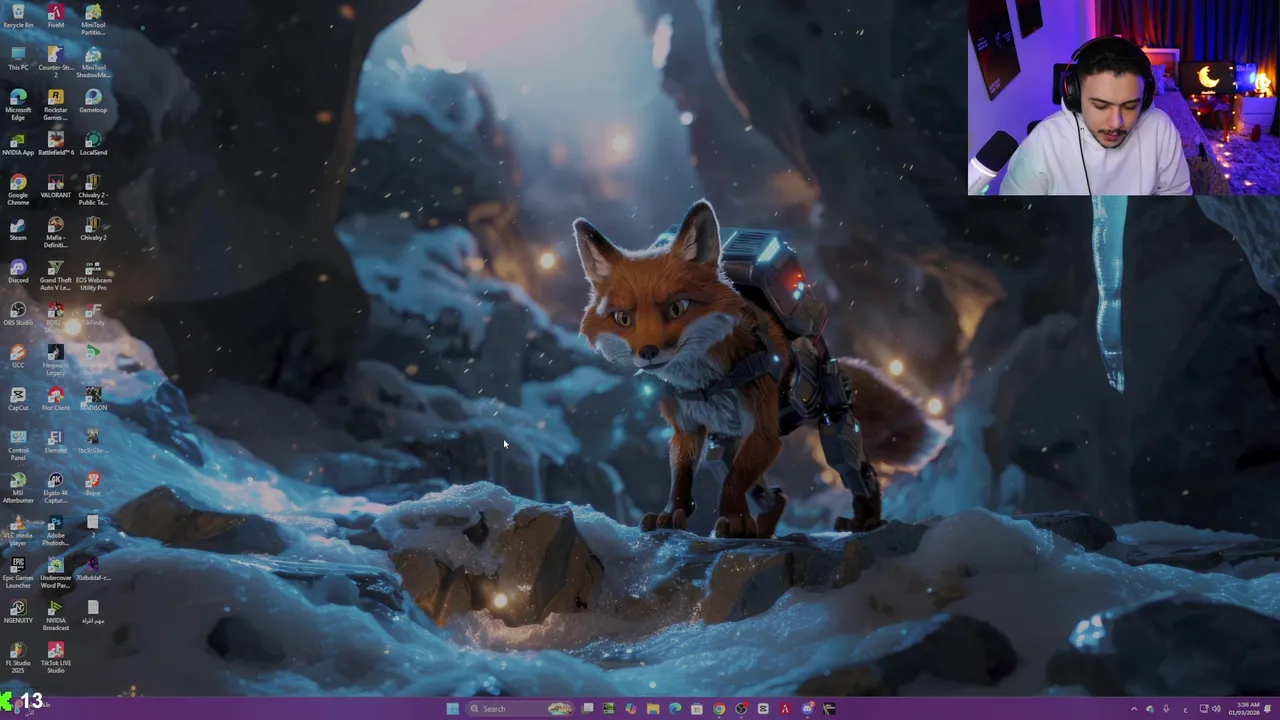Select the Brave browser desktop shortcut
This screenshot has height=720, width=1280.
click(x=93, y=484)
